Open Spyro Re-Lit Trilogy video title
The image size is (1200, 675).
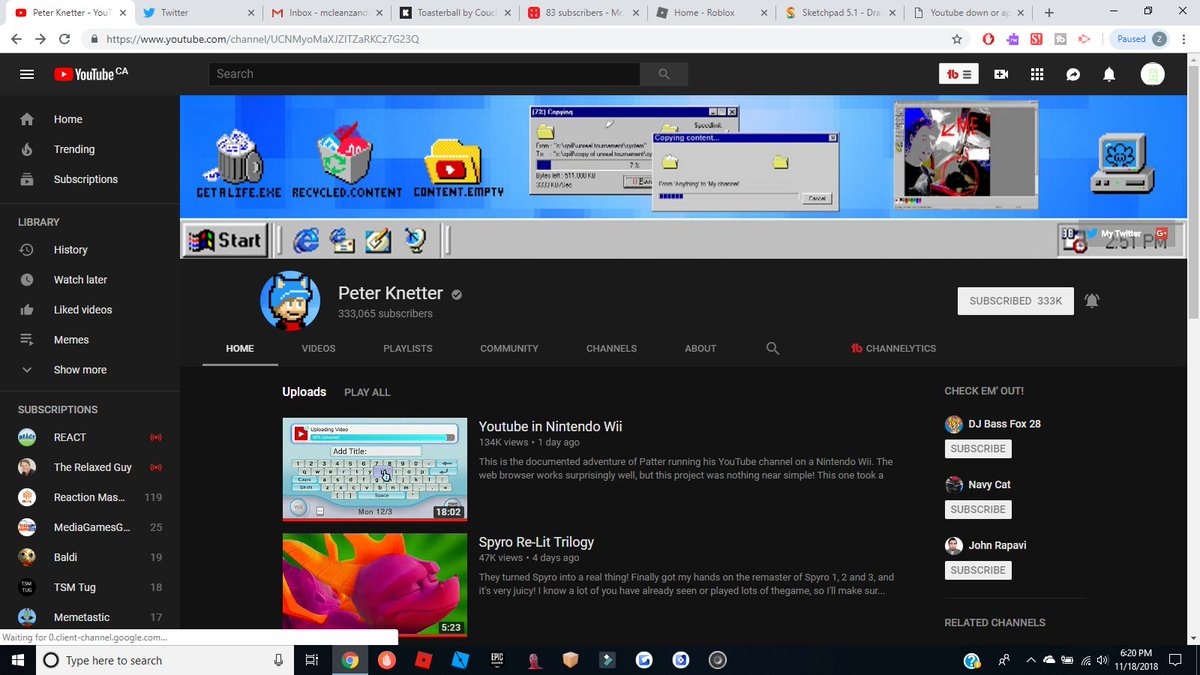click(x=536, y=542)
